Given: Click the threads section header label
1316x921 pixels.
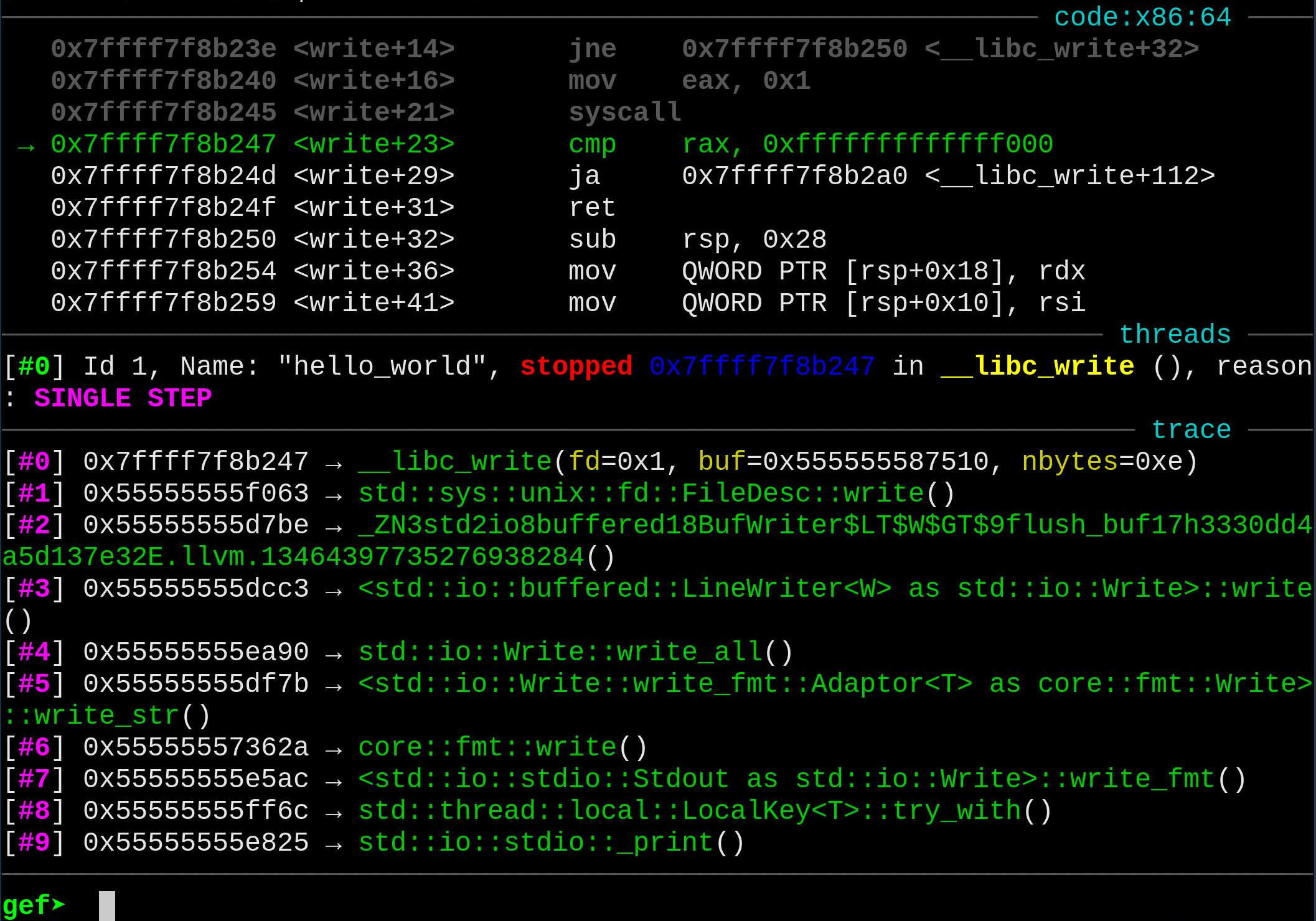Looking at the screenshot, I should pos(1175,334).
